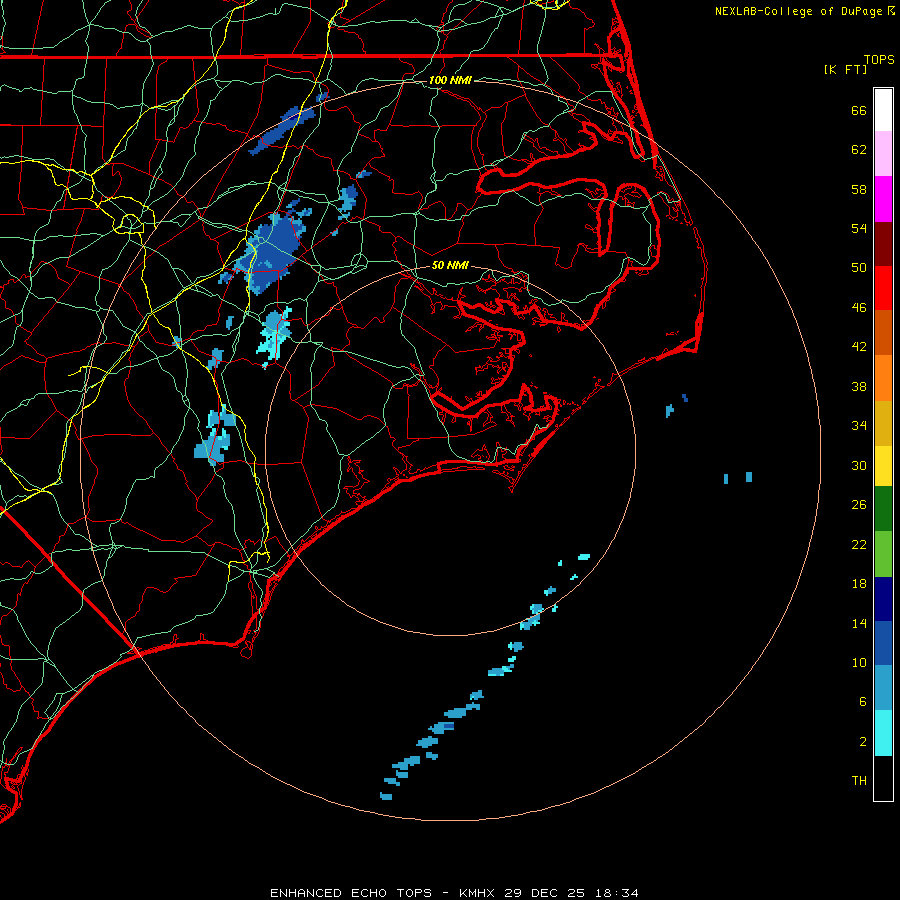Click the bright red legend swatch
This screenshot has height=900, width=900.
click(x=883, y=288)
